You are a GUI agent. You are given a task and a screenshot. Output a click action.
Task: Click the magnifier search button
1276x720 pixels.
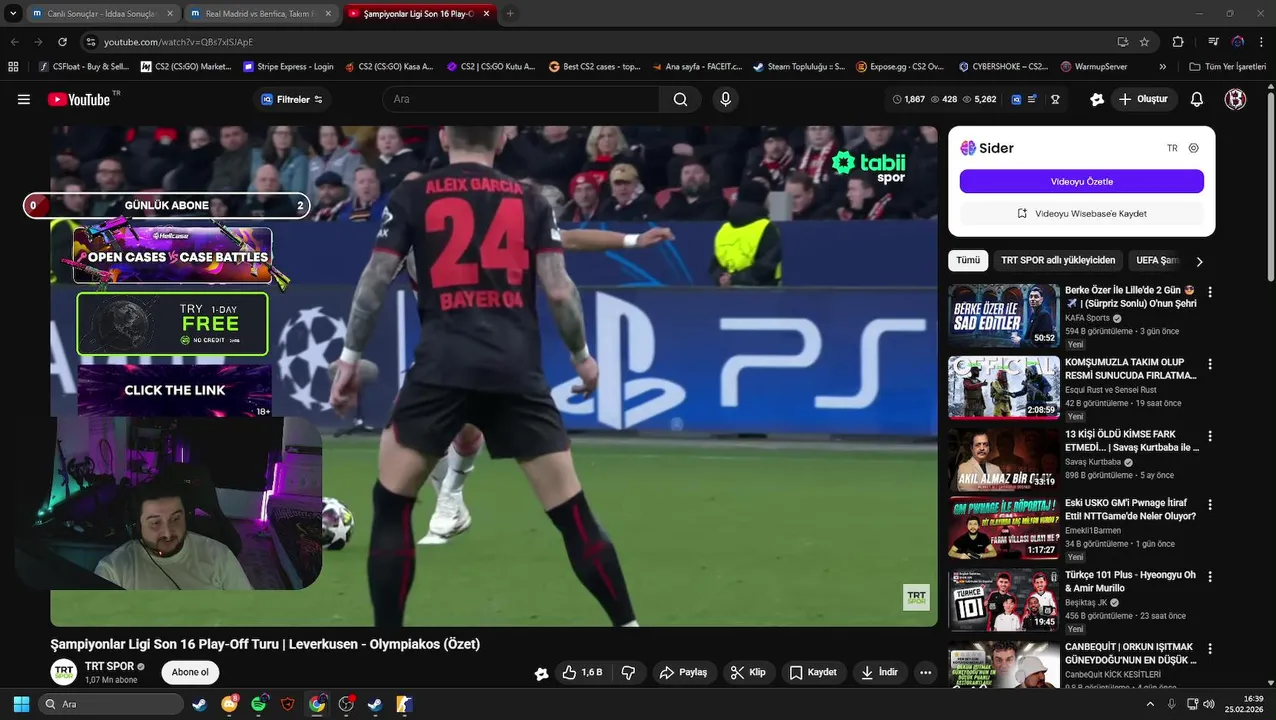pyautogui.click(x=680, y=99)
